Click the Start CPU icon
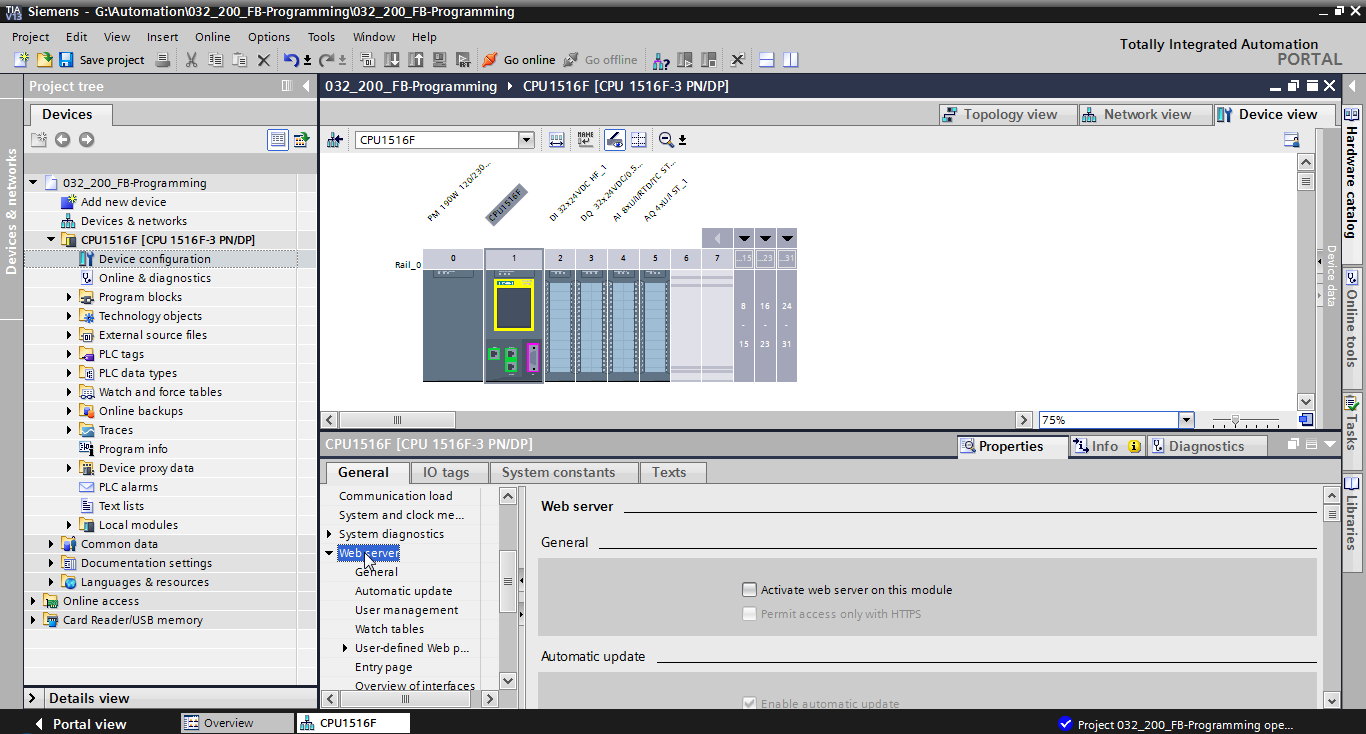The image size is (1366, 734). pyautogui.click(x=685, y=60)
